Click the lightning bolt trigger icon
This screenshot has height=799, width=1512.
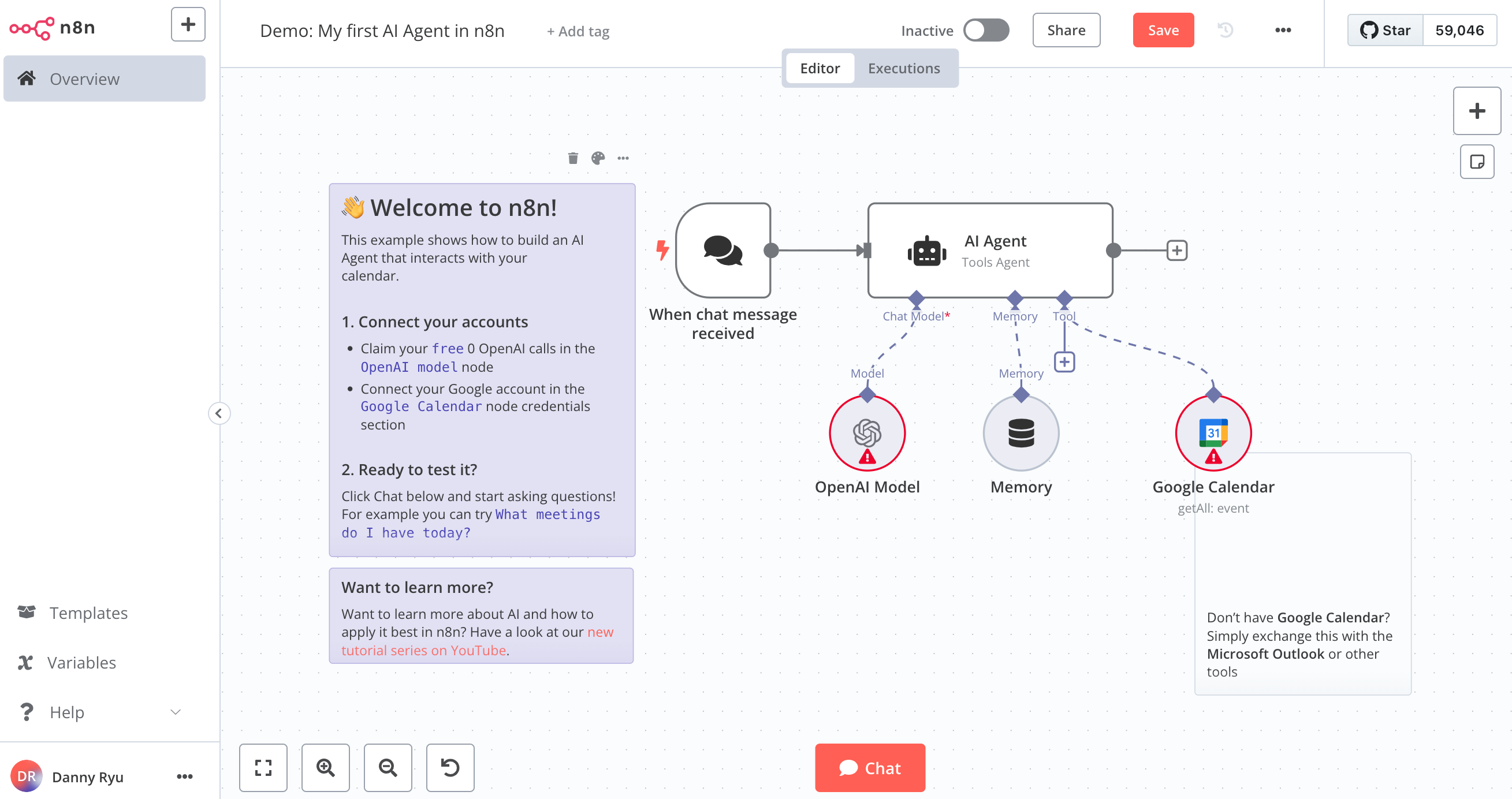[663, 250]
